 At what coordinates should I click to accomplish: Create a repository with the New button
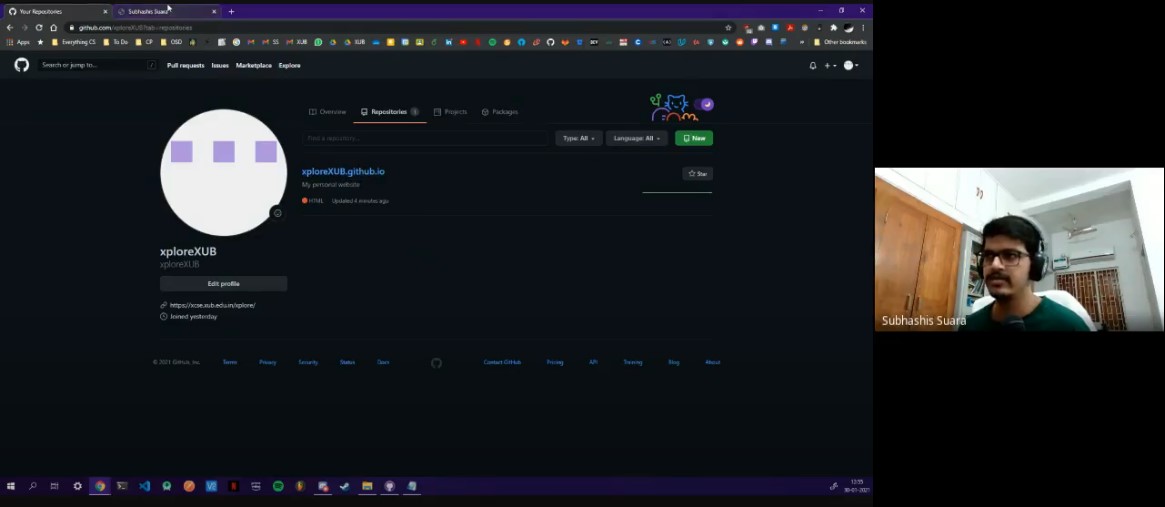[694, 138]
